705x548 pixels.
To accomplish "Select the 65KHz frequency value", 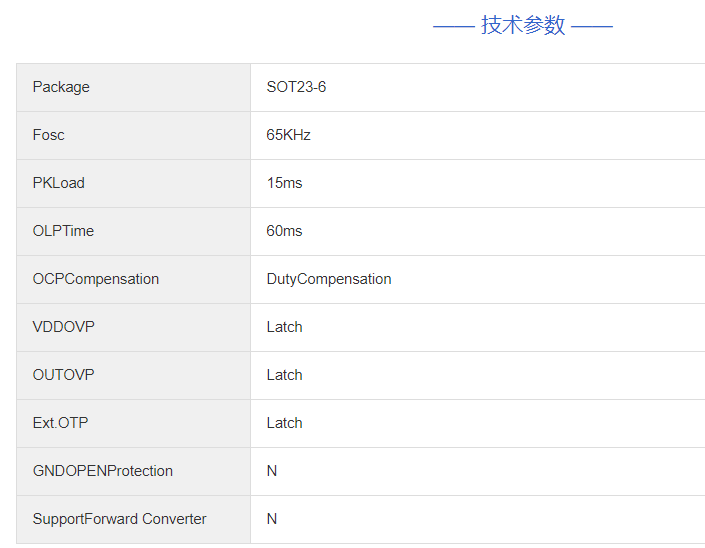I will (x=288, y=135).
